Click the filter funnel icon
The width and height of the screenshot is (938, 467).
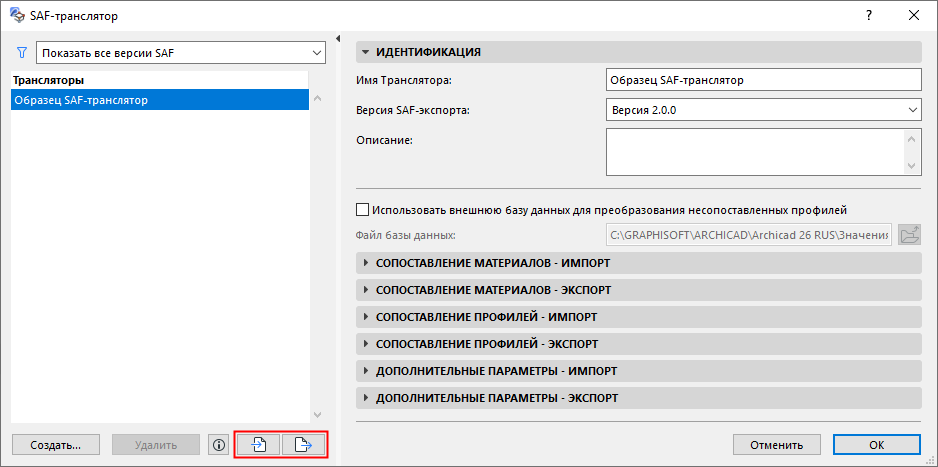tap(21, 52)
